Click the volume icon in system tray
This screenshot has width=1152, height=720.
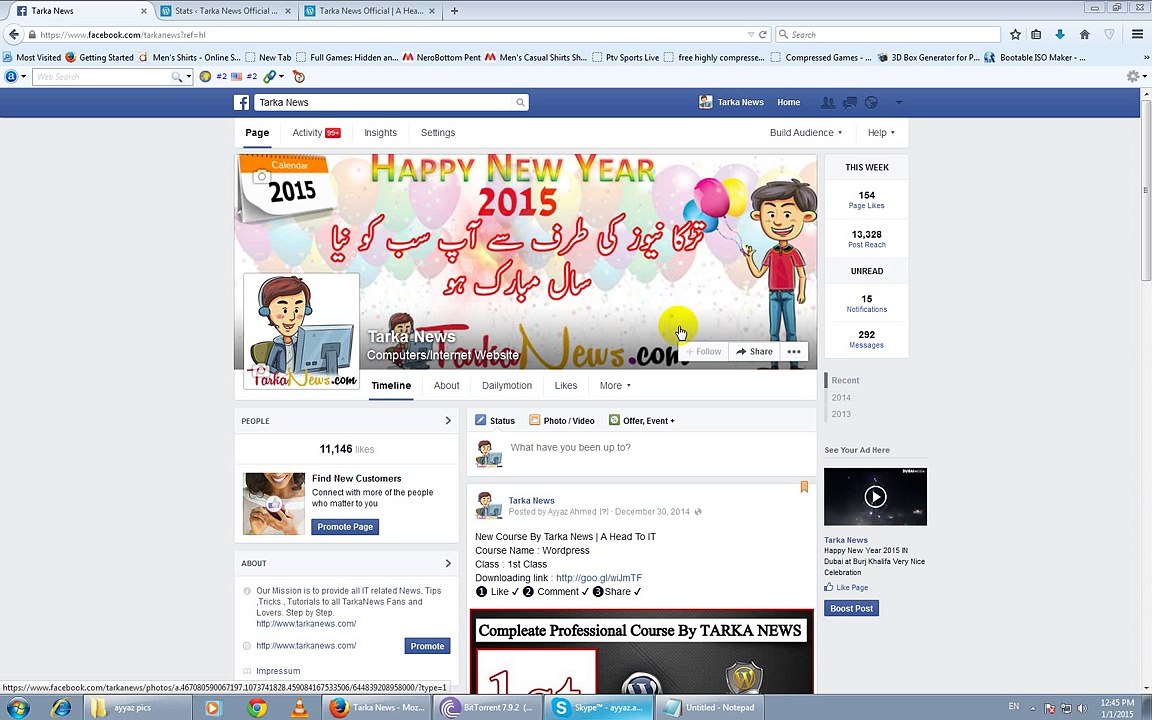(x=1081, y=708)
